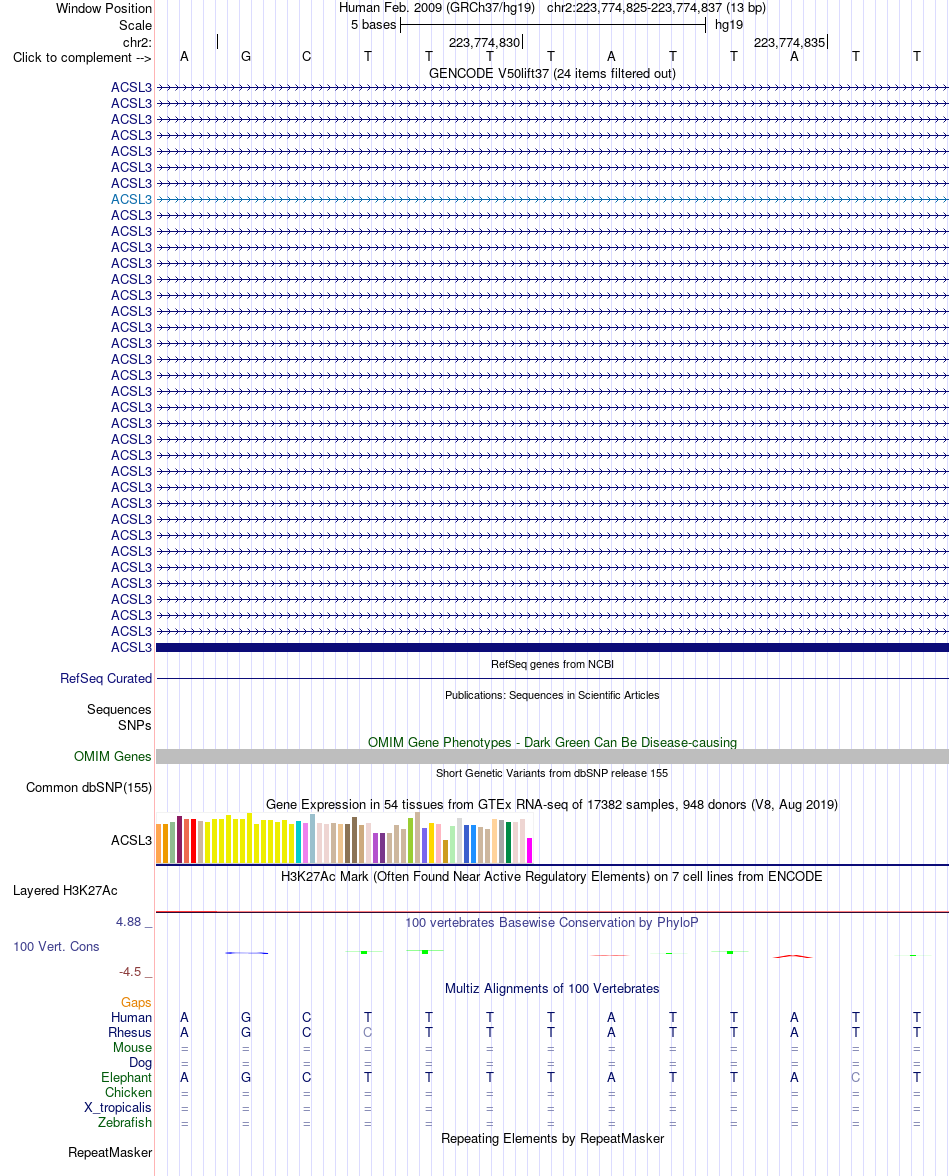Screen dimensions: 950x1176
Task: Click the 223,774,830 ruler coordinate
Action: (x=484, y=43)
